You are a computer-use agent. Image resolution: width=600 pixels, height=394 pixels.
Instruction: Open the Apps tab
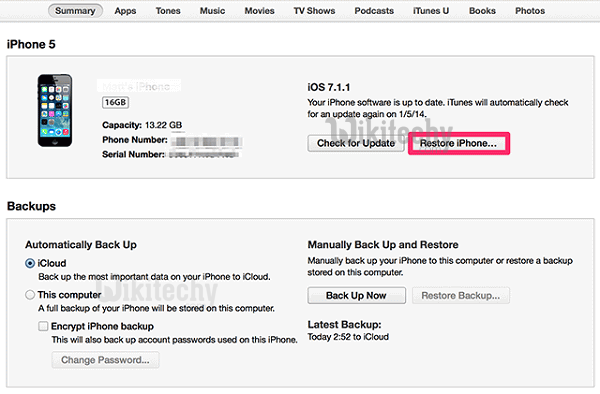tap(125, 11)
